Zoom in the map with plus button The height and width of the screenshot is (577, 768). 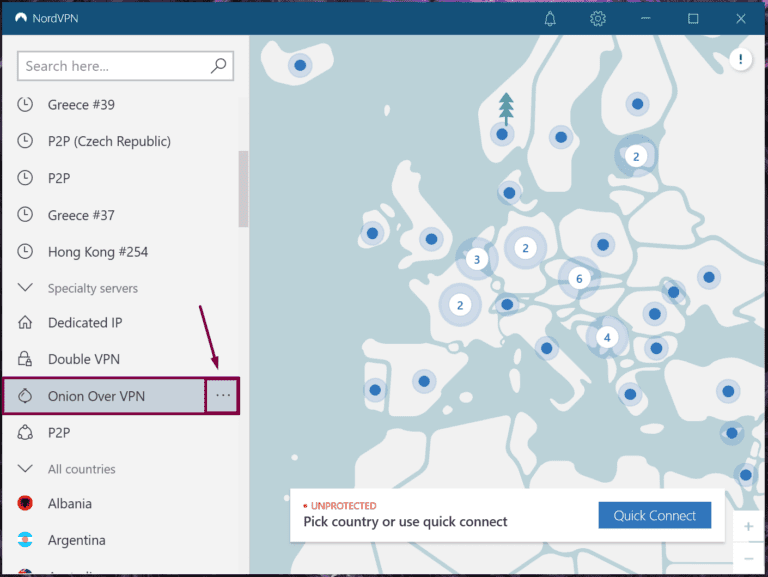[x=749, y=527]
